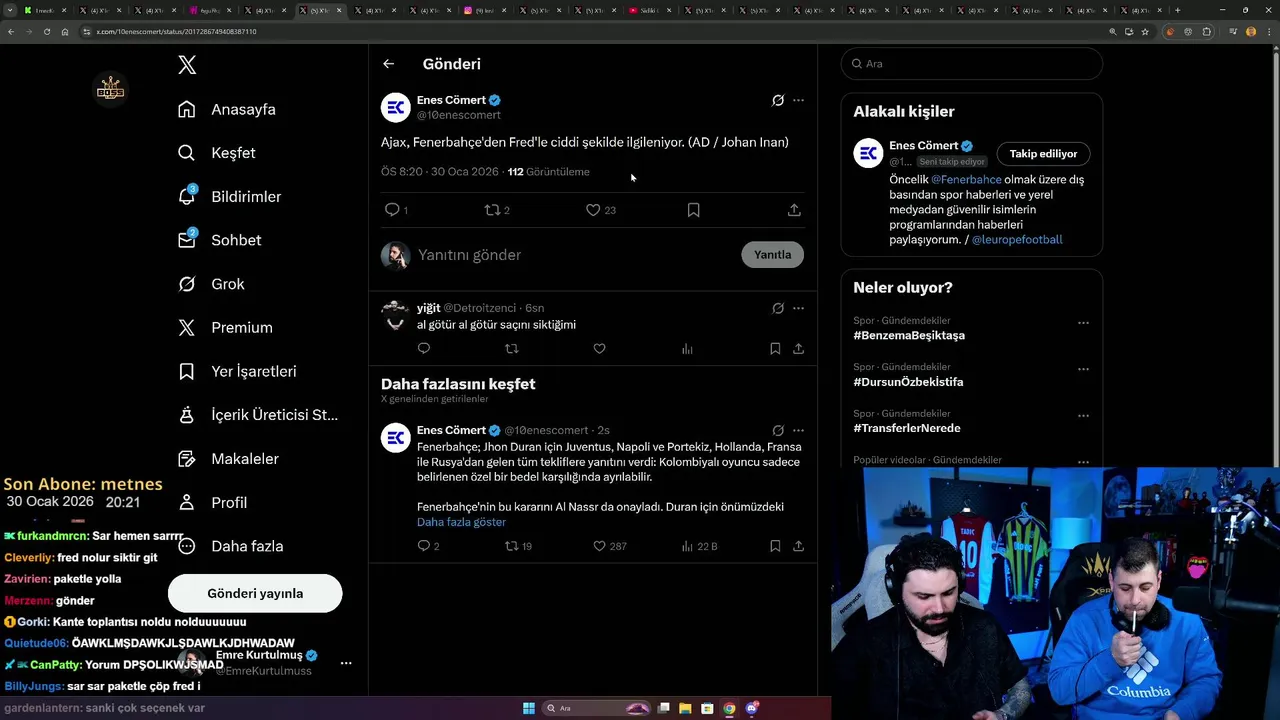This screenshot has width=1280, height=720.
Task: Open @leuropefootball mention link
Action: coord(1017,240)
